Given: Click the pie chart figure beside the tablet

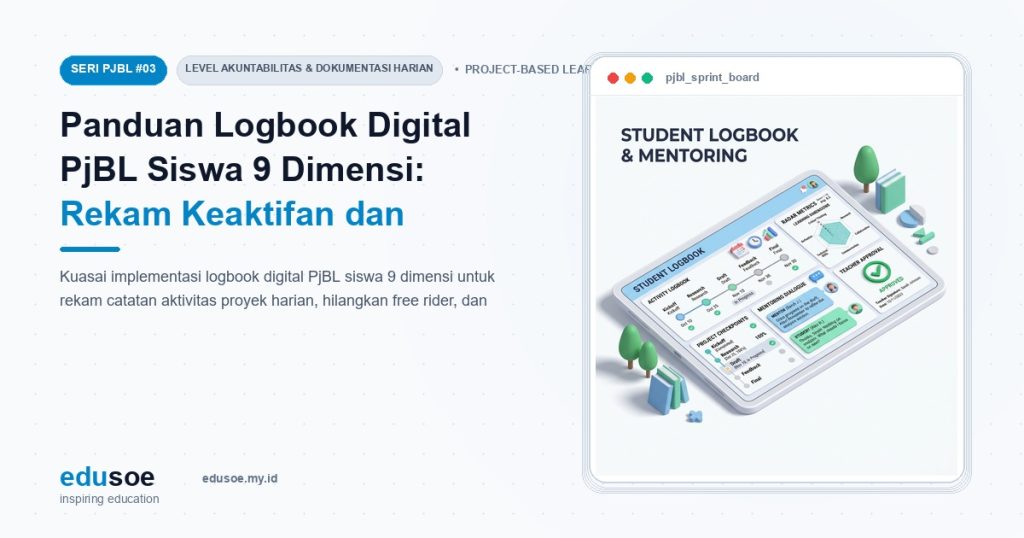Looking at the screenshot, I should pyautogui.click(x=910, y=217).
